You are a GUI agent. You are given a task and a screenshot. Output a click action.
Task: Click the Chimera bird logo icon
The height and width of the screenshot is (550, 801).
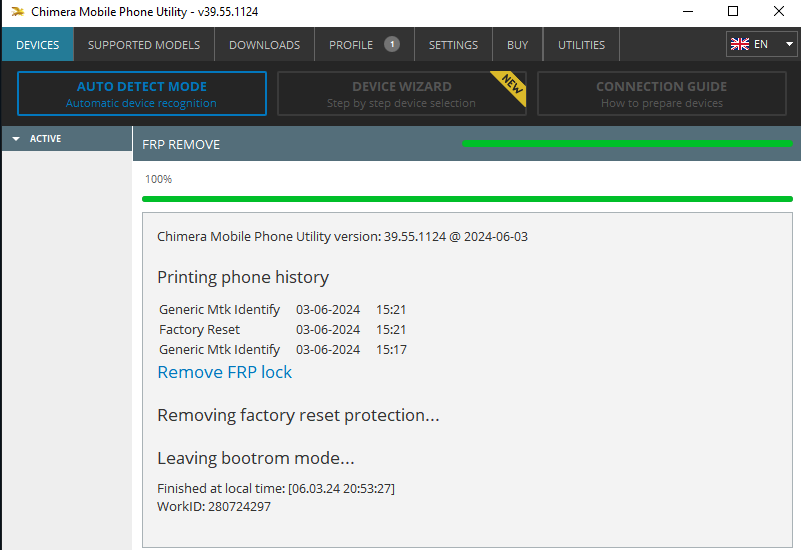click(x=17, y=12)
